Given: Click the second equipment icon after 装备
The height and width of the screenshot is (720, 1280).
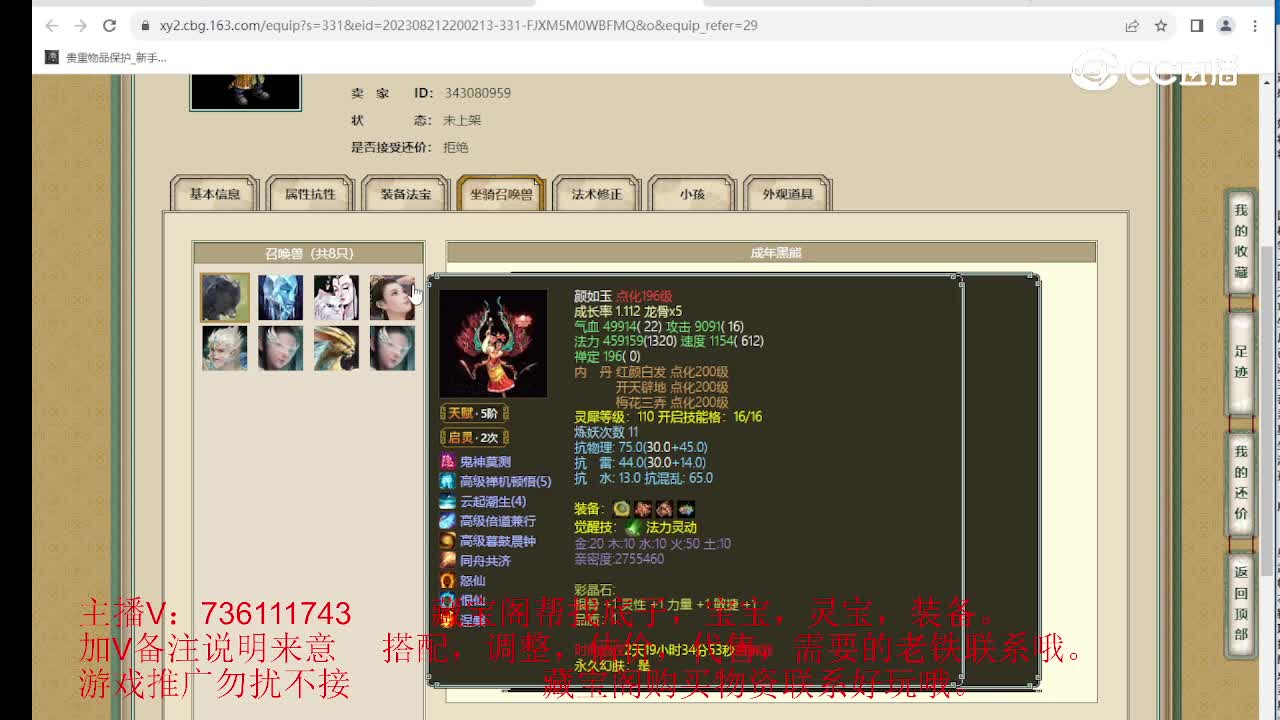Looking at the screenshot, I should tap(643, 509).
